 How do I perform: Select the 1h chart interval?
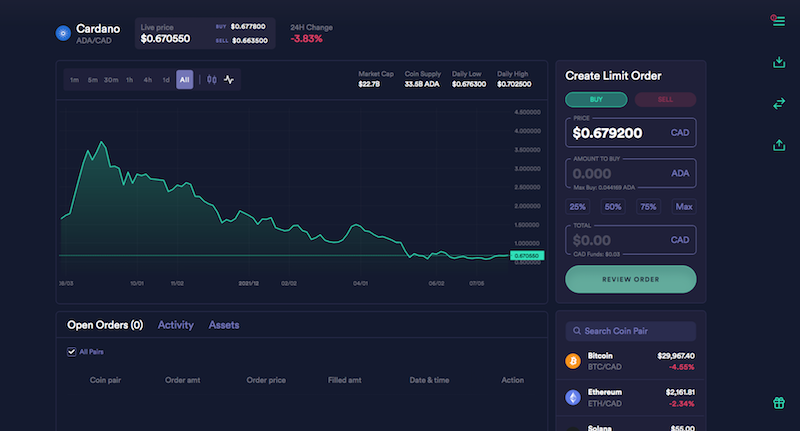click(x=130, y=80)
